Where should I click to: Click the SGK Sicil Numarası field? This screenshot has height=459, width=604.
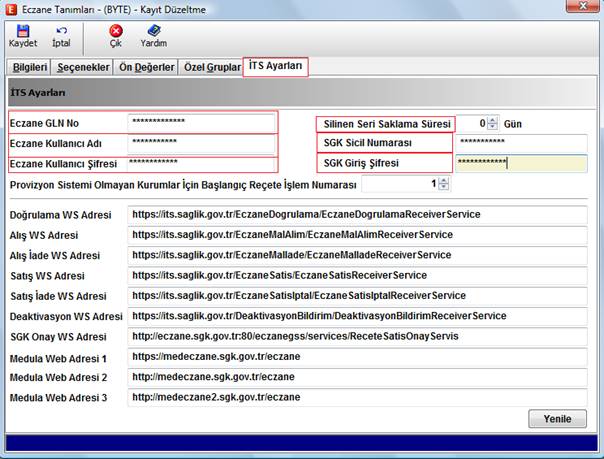521,143
